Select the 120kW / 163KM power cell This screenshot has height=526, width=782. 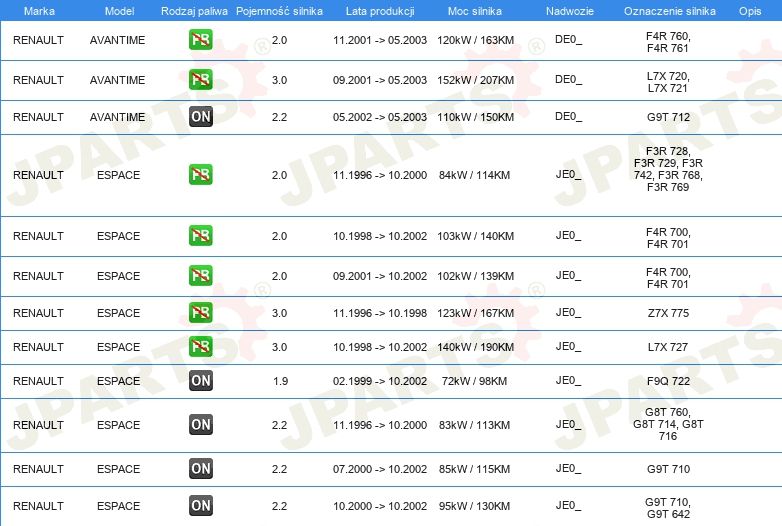pos(475,40)
